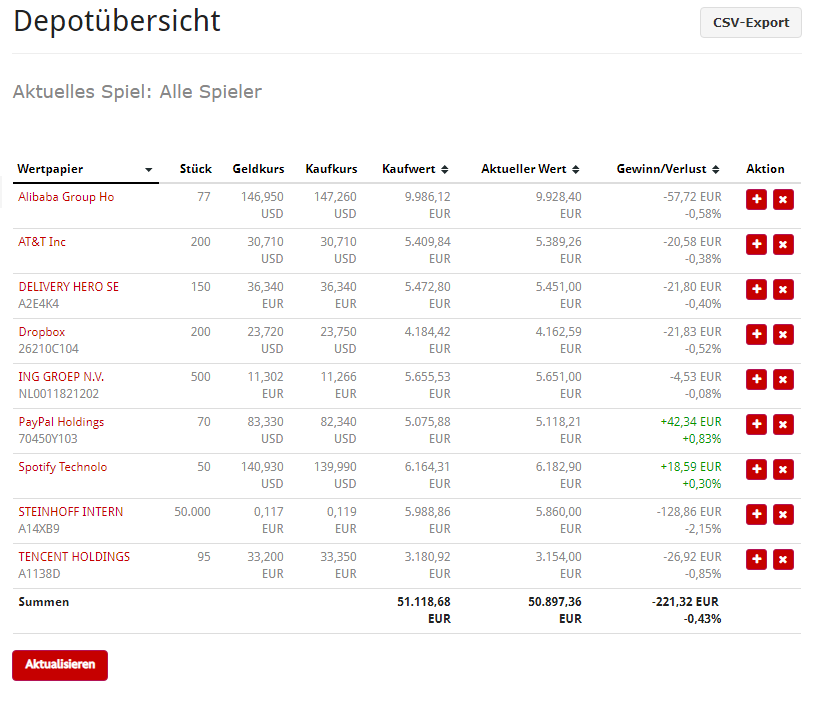Select Alibaba Geldkurs 146,950
This screenshot has height=711, width=816.
click(262, 197)
